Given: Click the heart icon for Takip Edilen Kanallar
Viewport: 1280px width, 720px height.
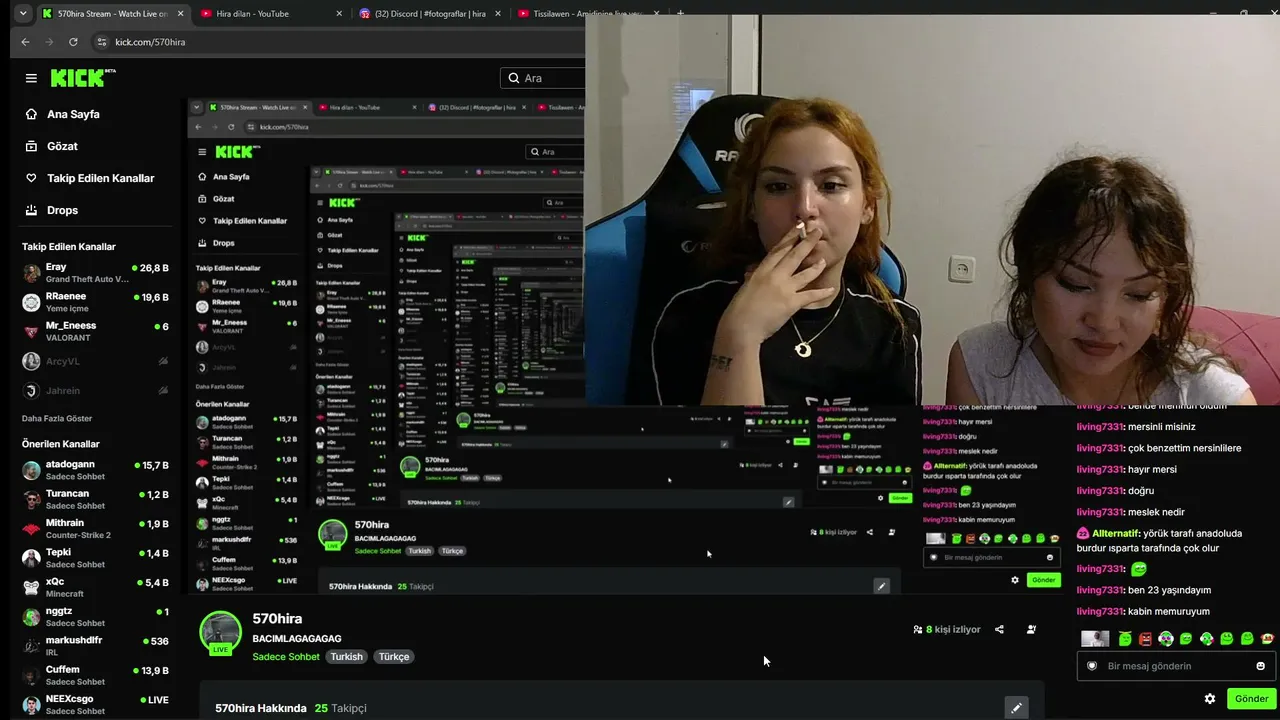Looking at the screenshot, I should (31, 178).
